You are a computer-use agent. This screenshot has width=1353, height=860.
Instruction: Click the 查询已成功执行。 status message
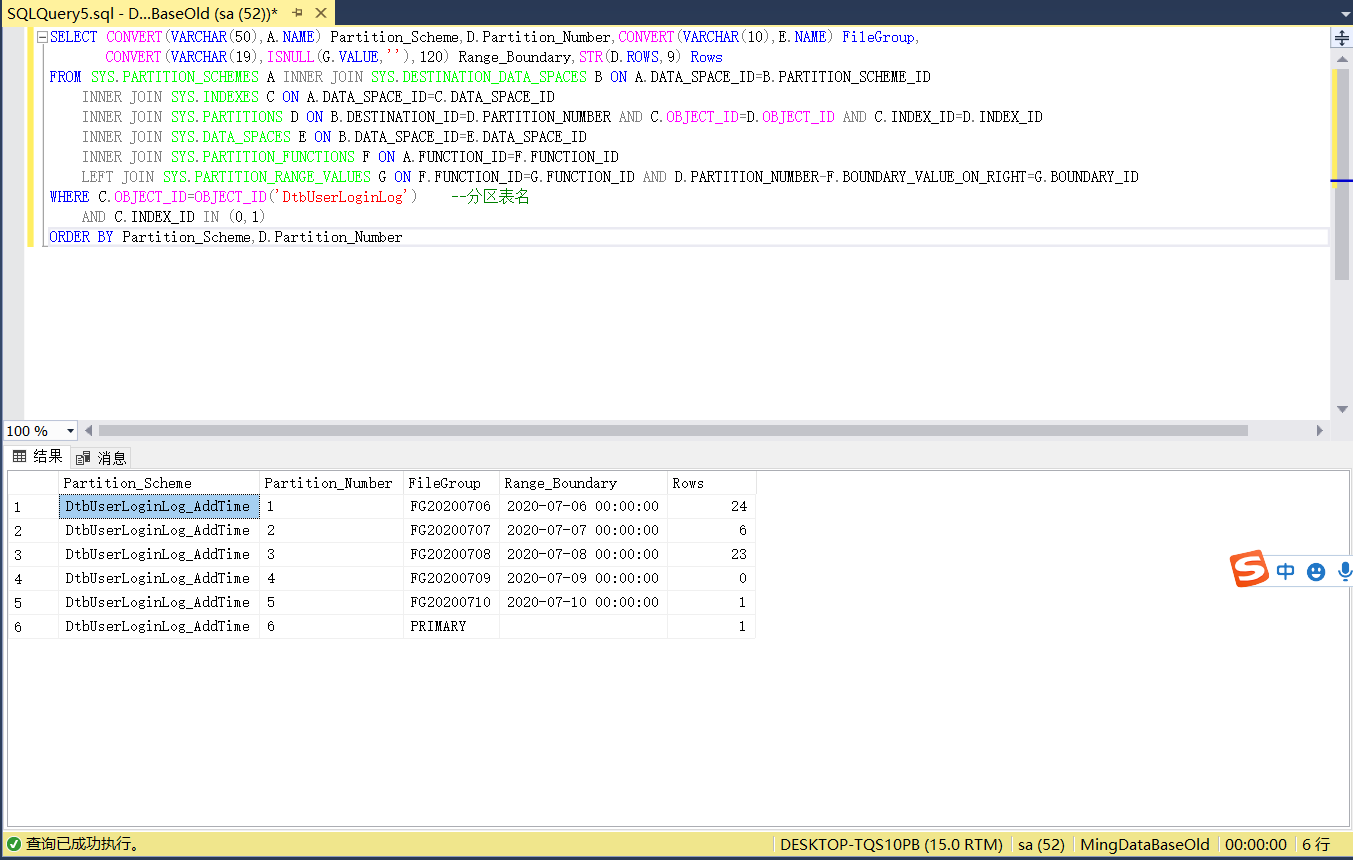(83, 844)
